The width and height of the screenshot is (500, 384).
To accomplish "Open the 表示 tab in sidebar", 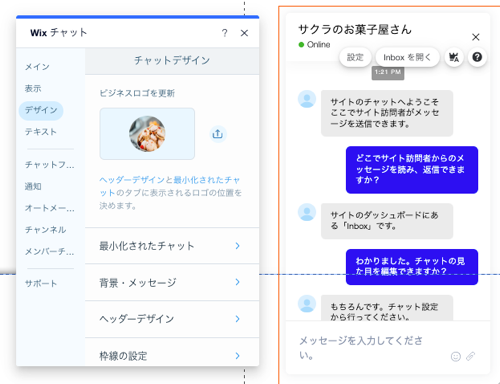I will pos(33,88).
